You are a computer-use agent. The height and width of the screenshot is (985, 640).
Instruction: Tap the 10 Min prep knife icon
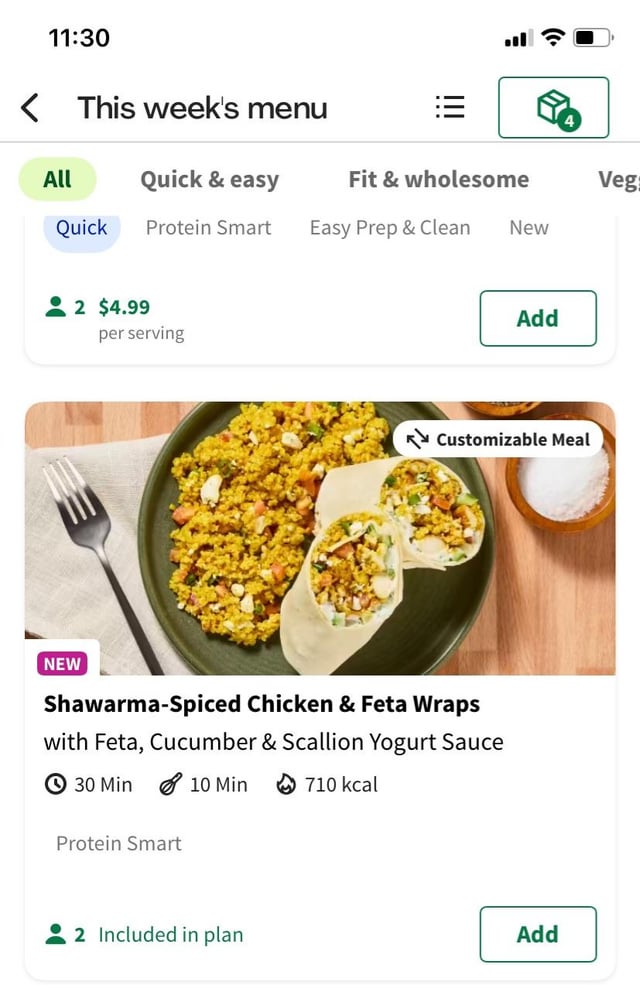(170, 785)
